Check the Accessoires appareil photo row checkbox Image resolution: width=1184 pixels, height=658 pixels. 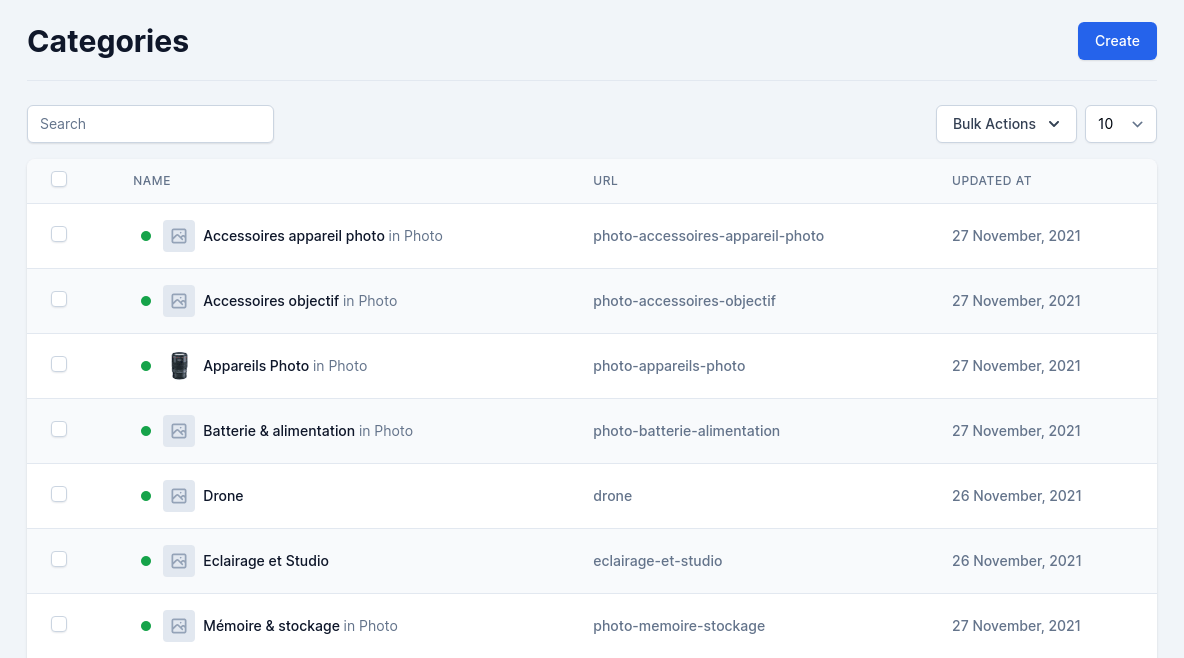(59, 234)
